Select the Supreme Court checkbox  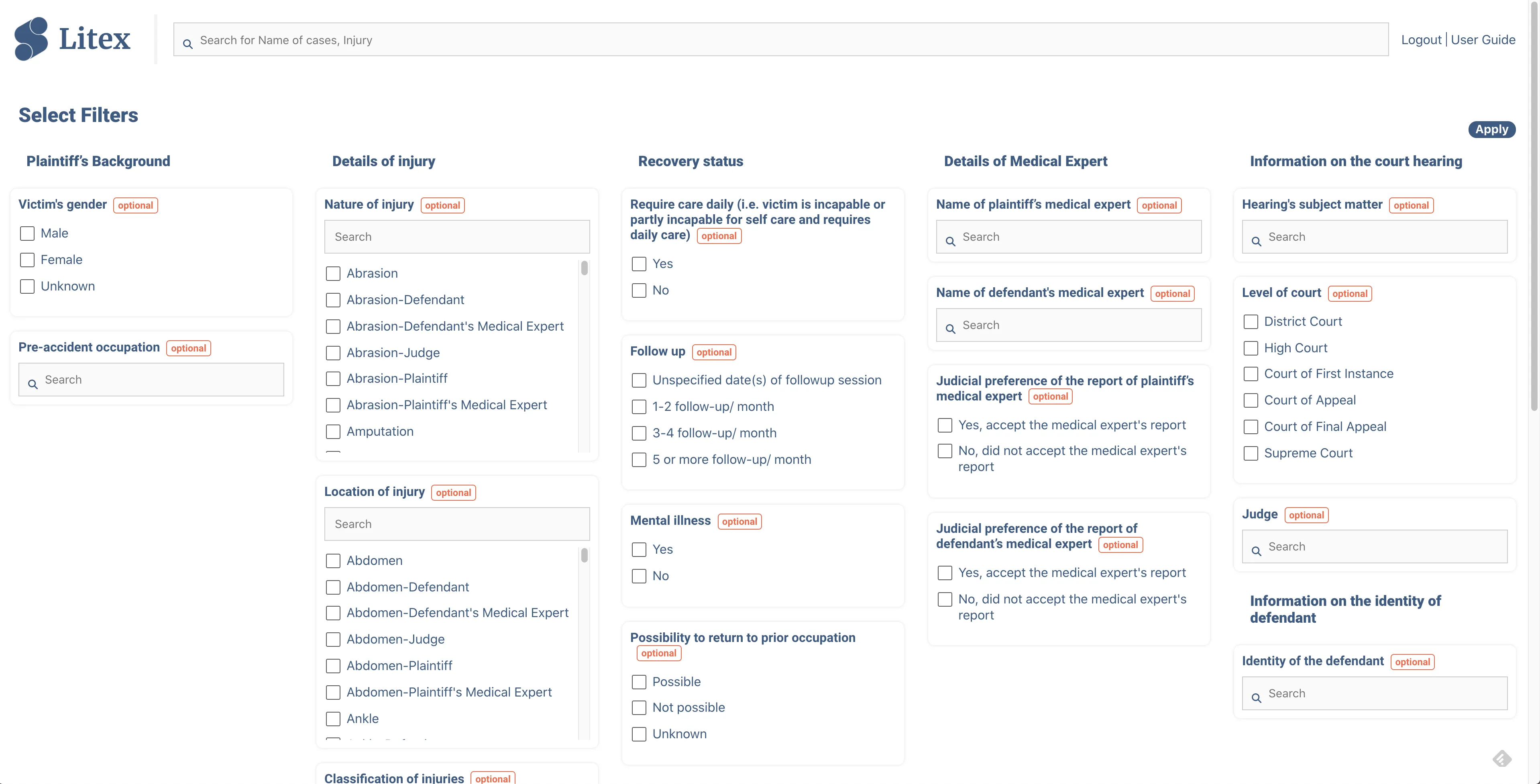tap(1251, 453)
